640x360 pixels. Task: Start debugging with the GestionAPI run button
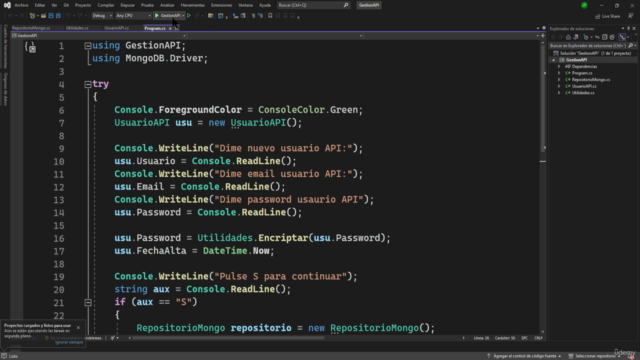[x=167, y=16]
